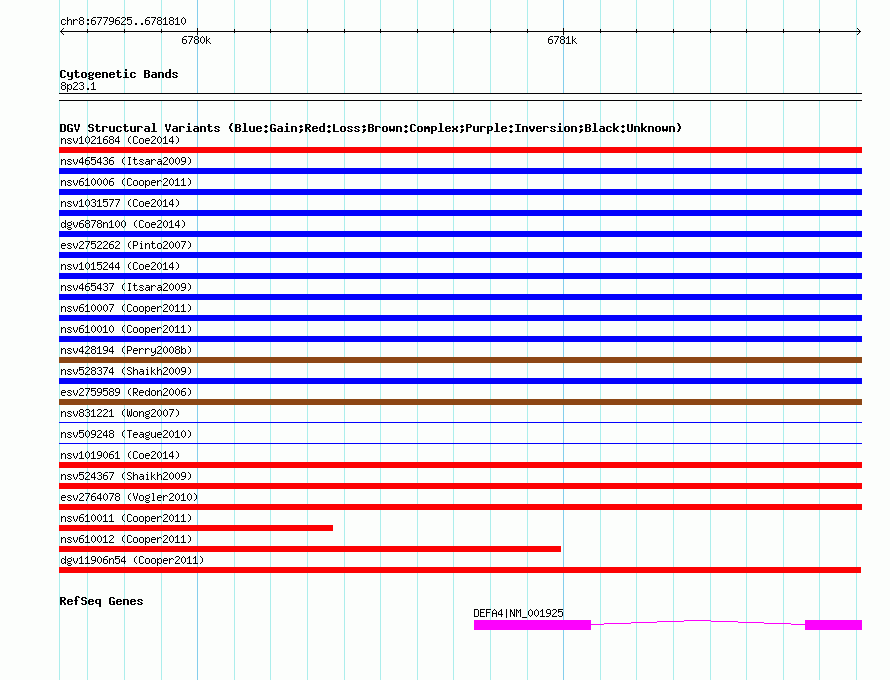Select the blue nsv465437 variant bar

click(460, 297)
